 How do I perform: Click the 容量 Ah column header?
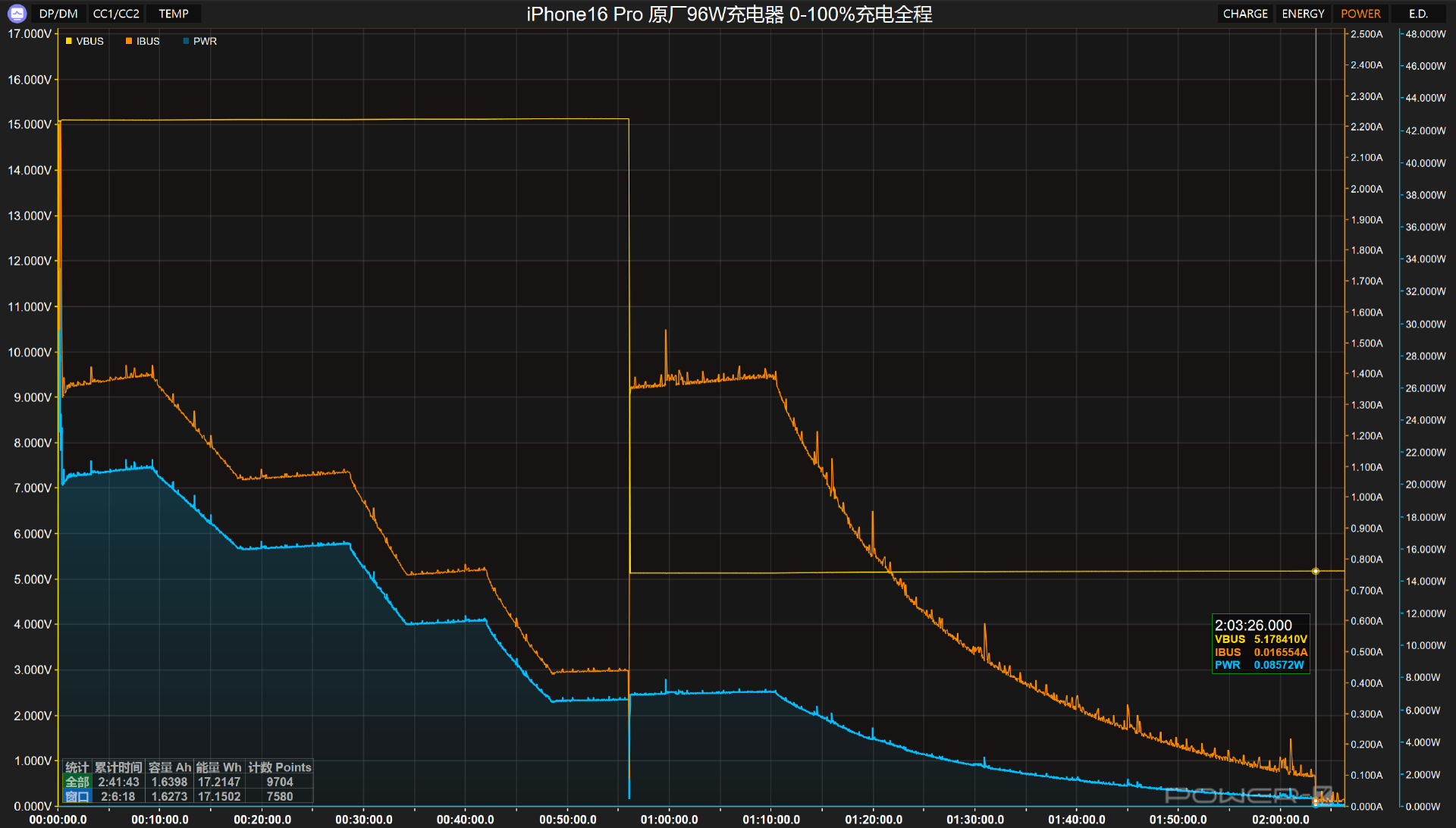[170, 767]
